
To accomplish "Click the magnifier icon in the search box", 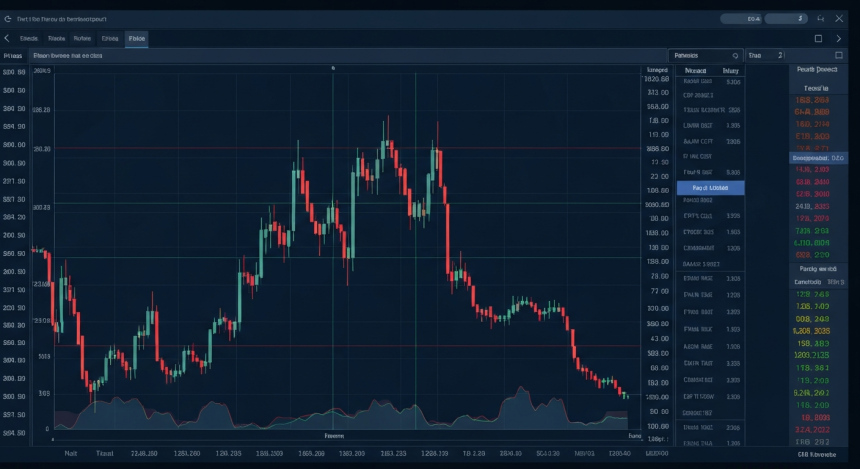I will point(736,56).
